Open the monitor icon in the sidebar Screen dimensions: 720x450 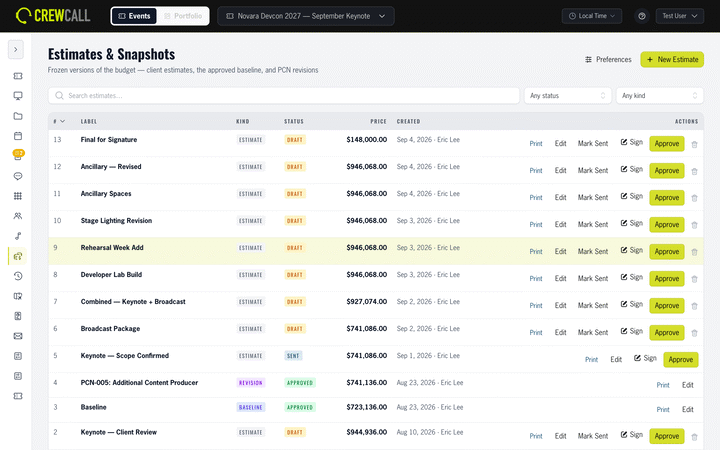18,96
